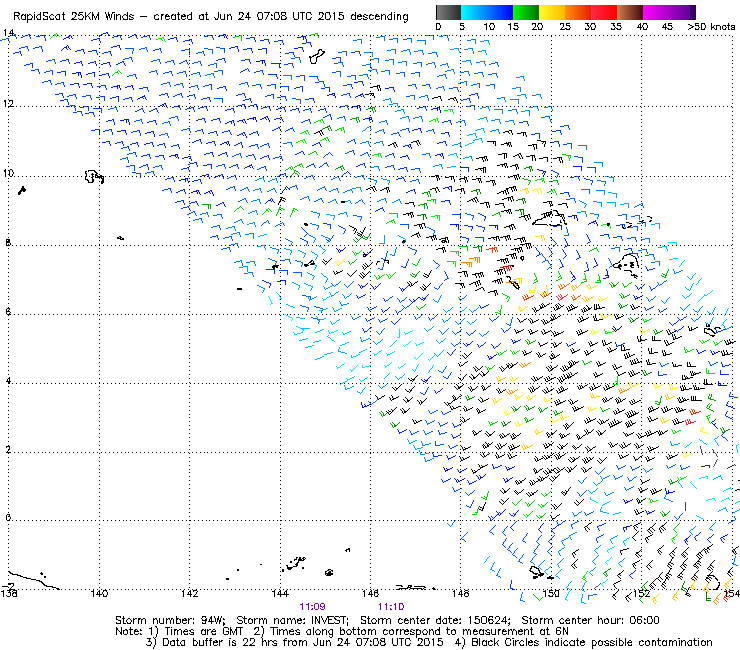
Task: Click 'Storm center date: 150624' text
Action: coord(436,620)
